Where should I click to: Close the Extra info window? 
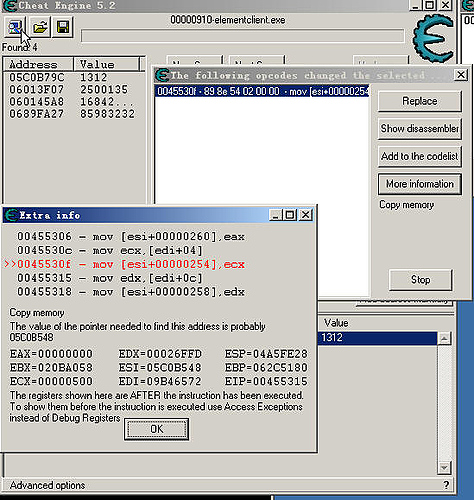pyautogui.click(x=306, y=215)
